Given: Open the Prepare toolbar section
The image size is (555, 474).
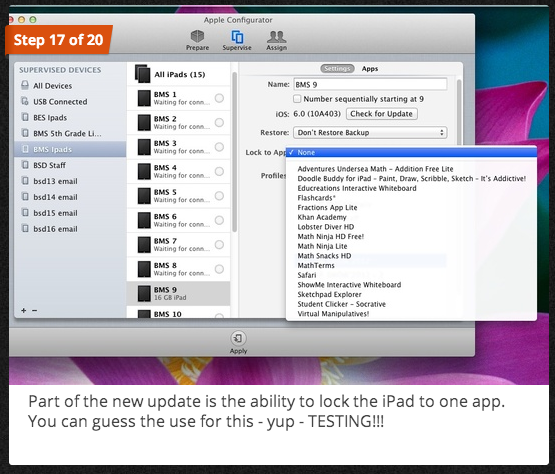Looking at the screenshot, I should click(x=197, y=40).
